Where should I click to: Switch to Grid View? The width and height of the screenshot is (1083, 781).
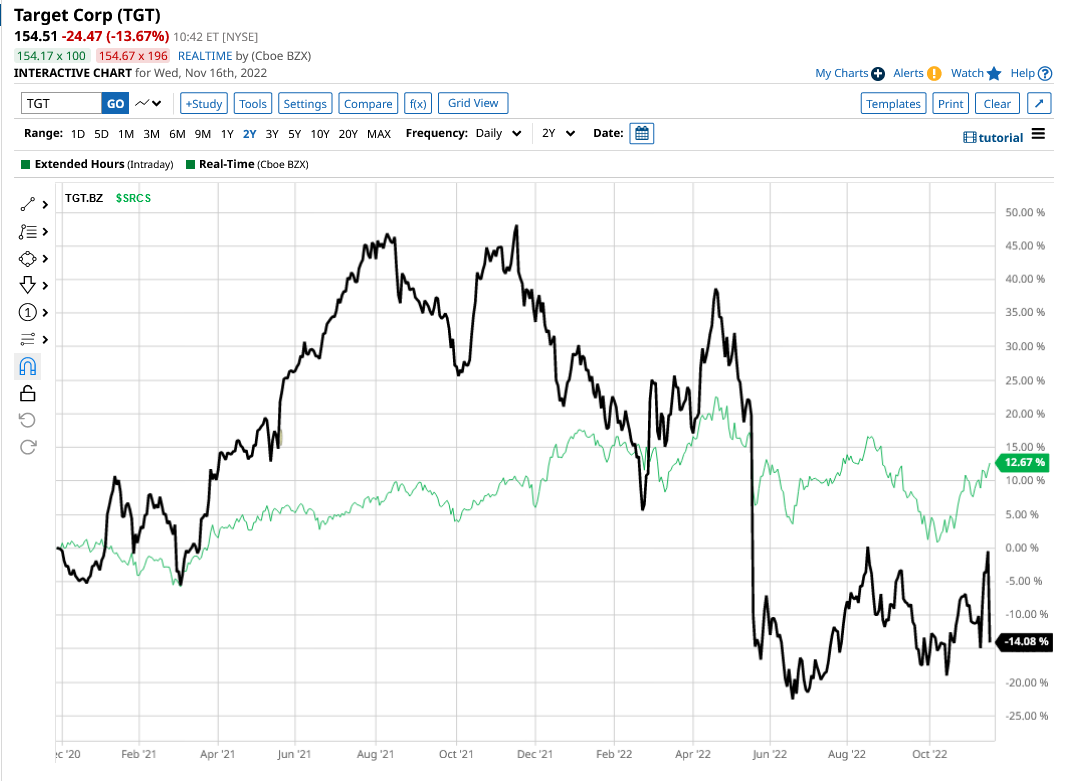pos(473,103)
